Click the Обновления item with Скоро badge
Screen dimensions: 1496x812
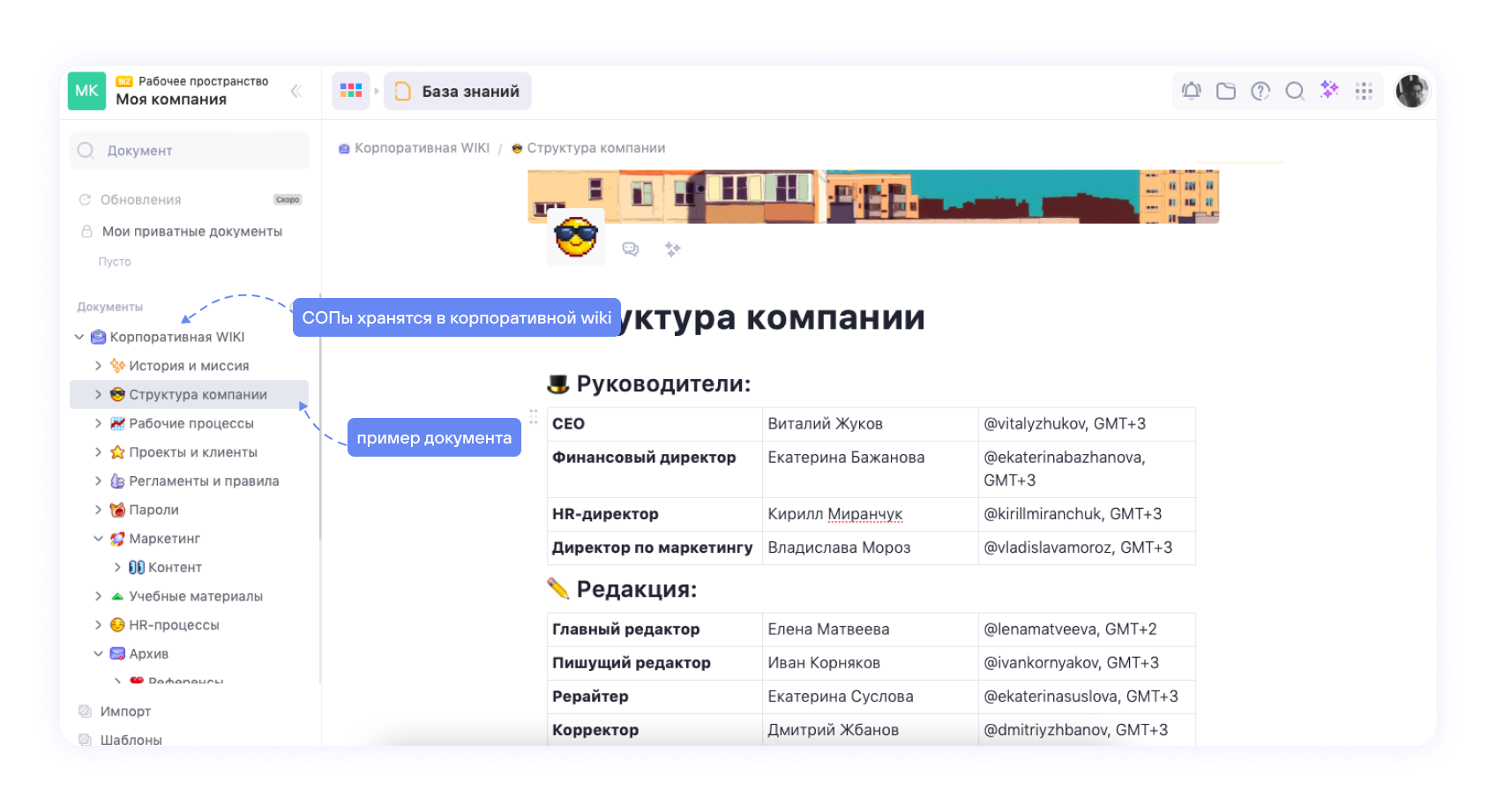pyautogui.click(x=141, y=199)
